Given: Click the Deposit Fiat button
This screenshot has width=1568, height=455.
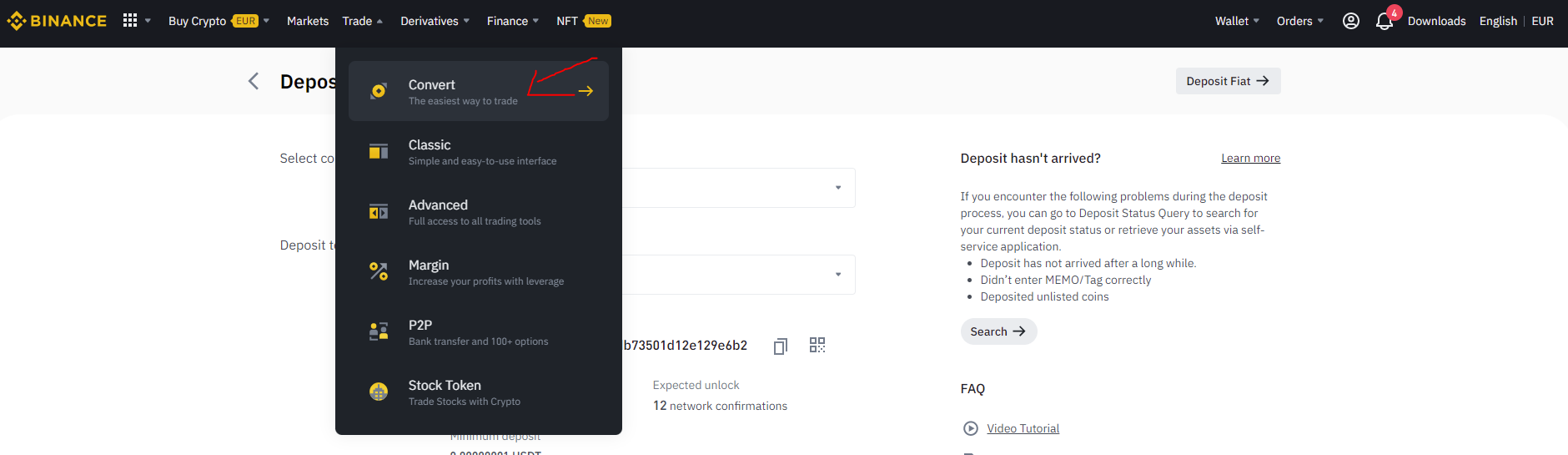Looking at the screenshot, I should 1228,81.
